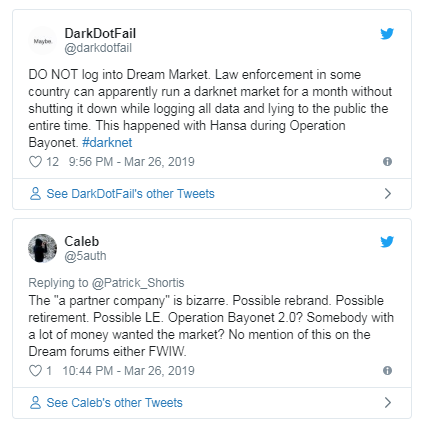
Task: Click Caleb's profile photo
Action: [43, 249]
